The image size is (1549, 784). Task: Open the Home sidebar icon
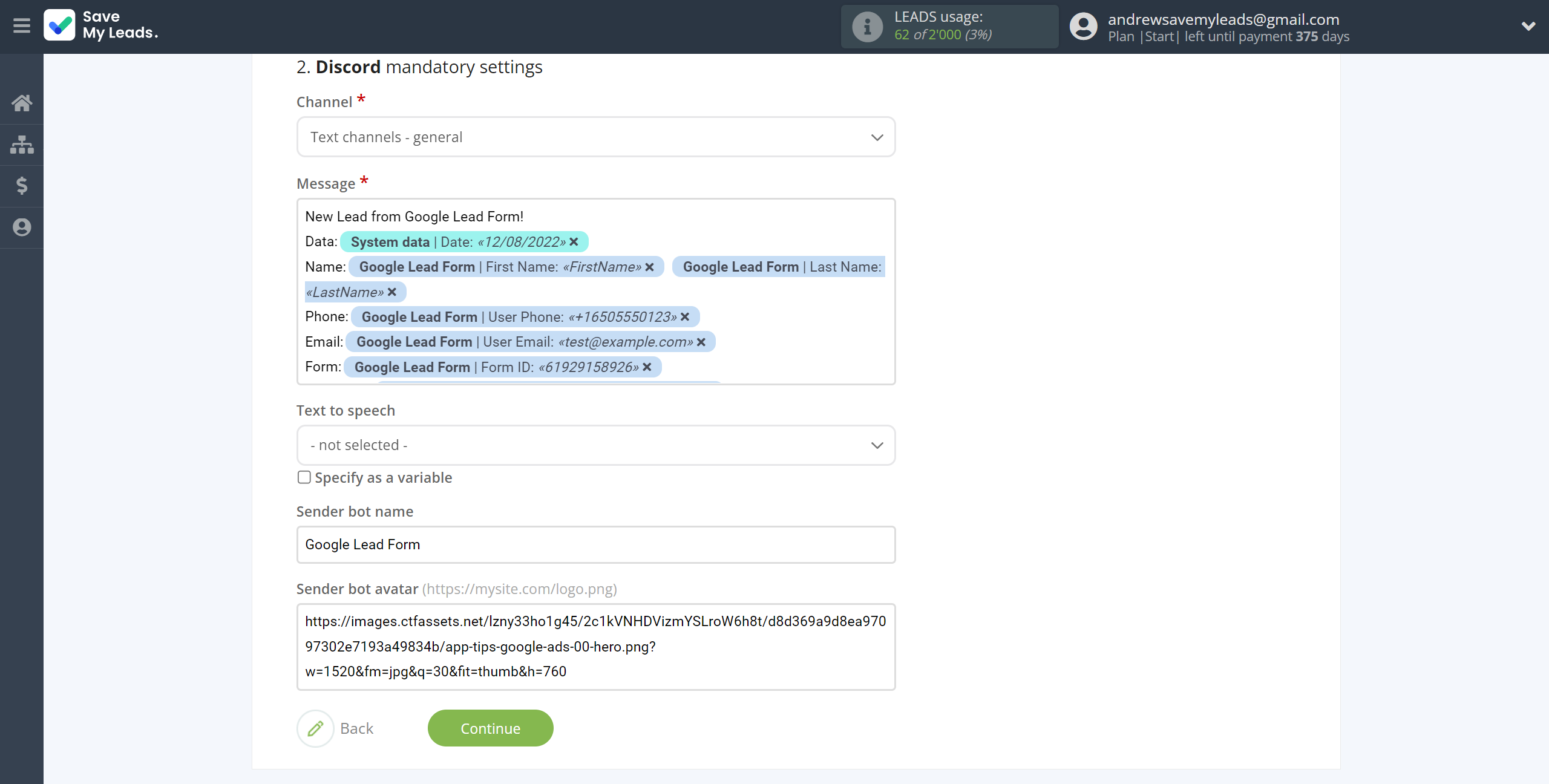coord(22,103)
